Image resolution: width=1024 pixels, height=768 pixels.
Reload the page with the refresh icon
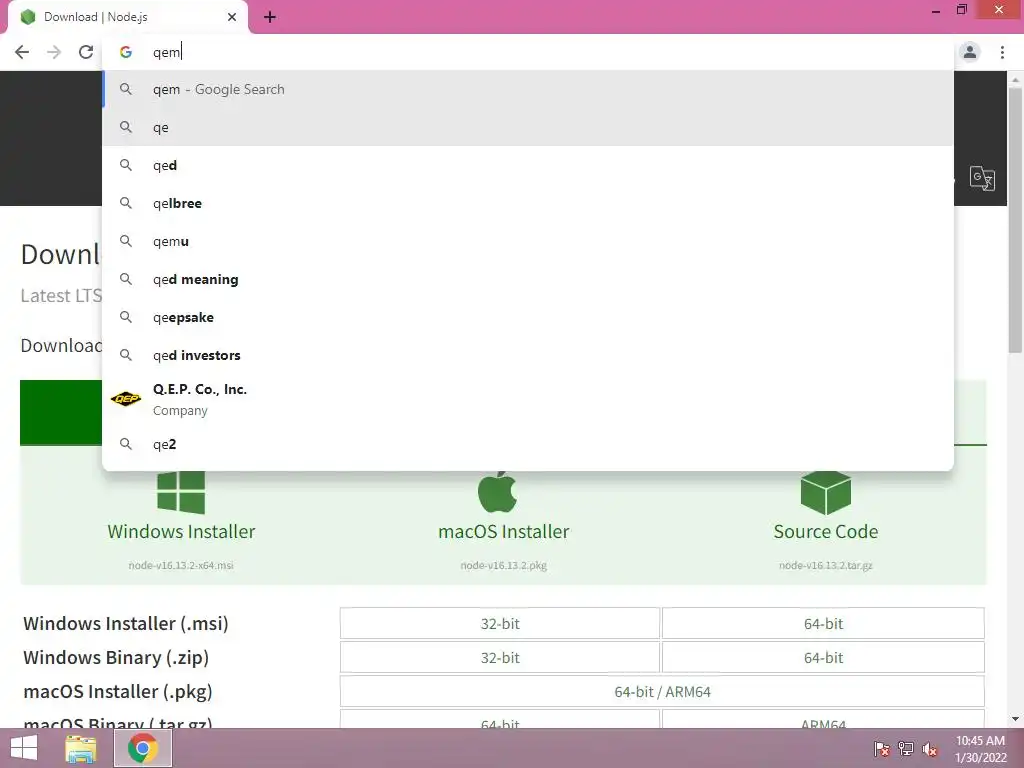coord(86,52)
